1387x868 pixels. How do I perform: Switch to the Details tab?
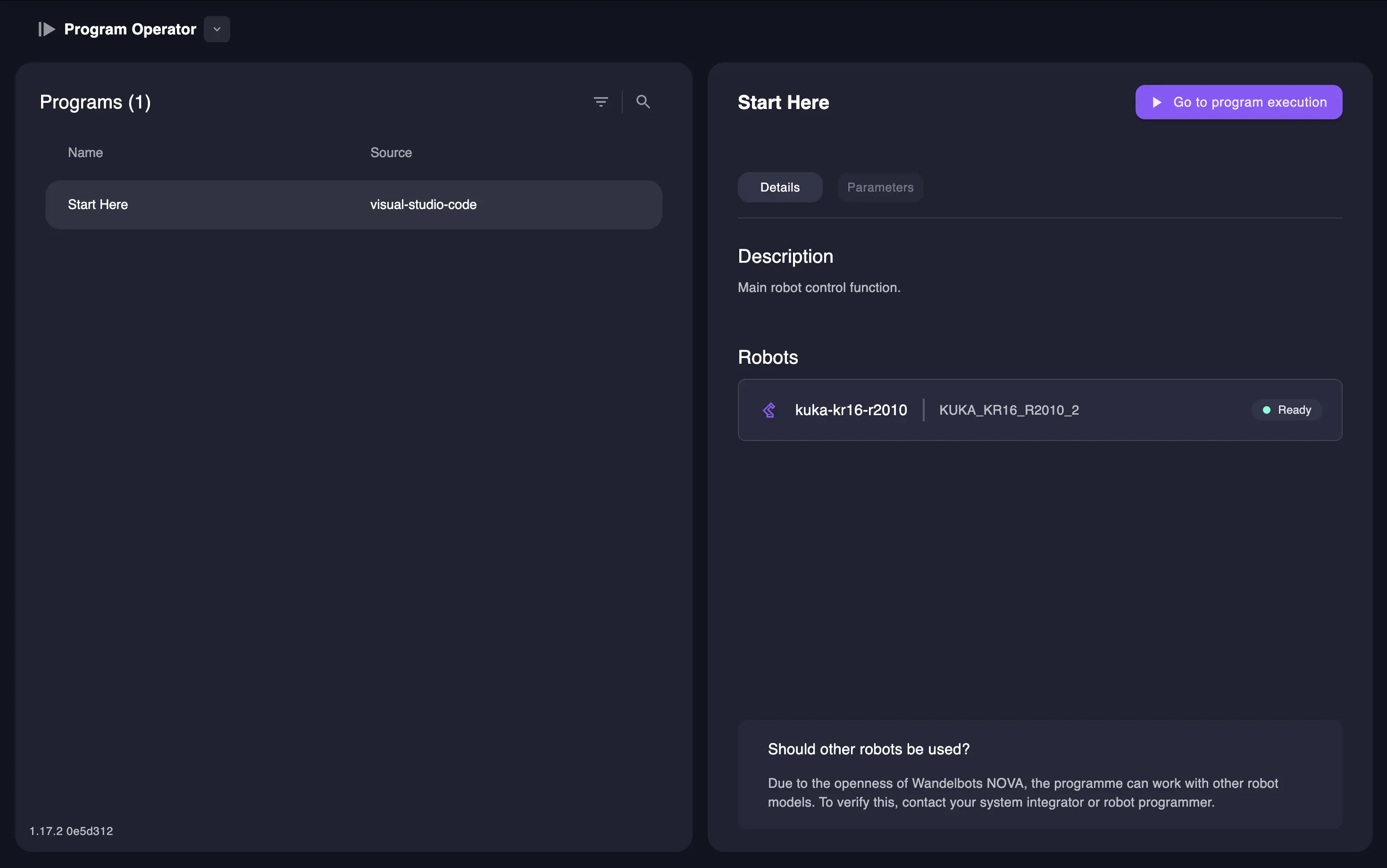point(779,187)
